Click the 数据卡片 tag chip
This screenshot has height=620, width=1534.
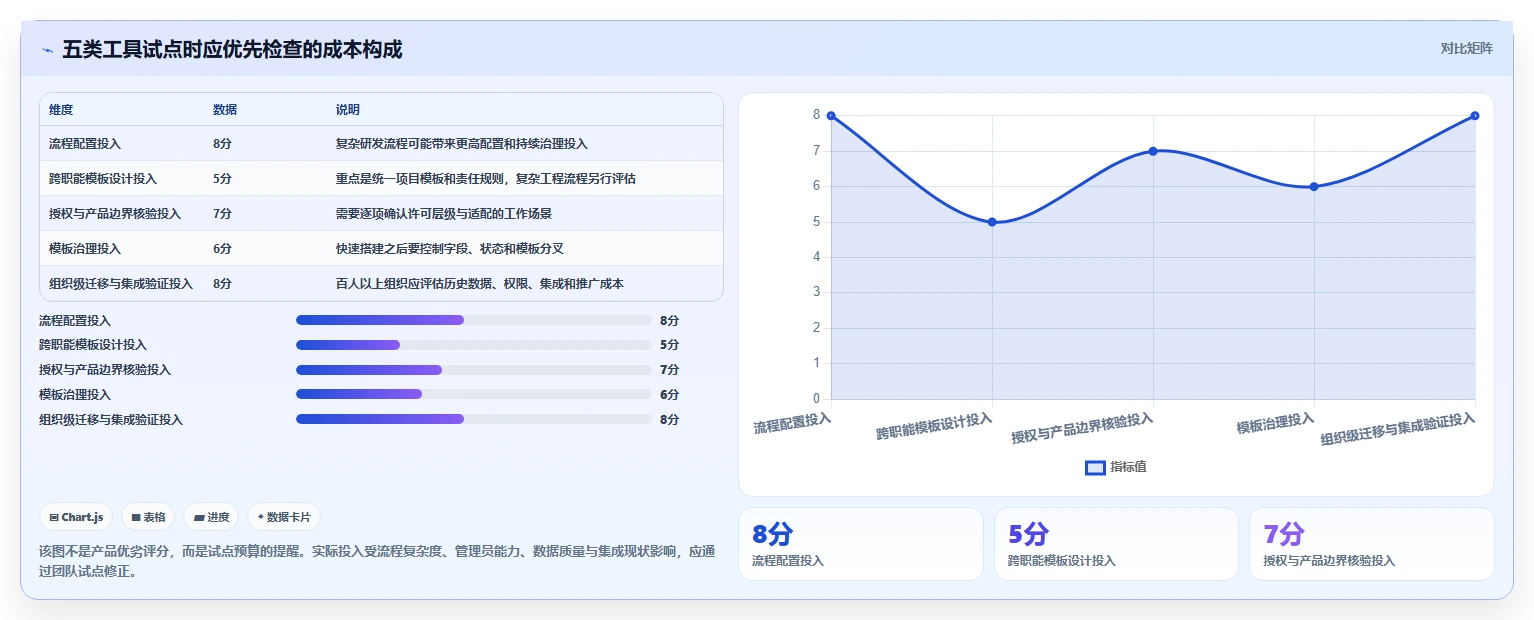pos(284,517)
